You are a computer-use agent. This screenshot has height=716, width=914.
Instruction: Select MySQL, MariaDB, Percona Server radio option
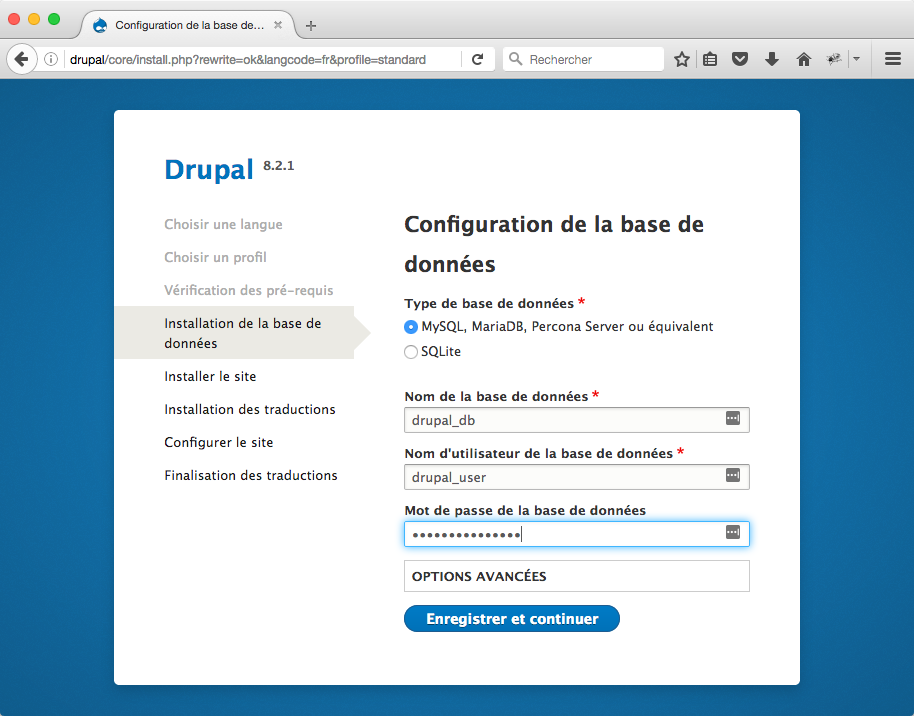(411, 327)
